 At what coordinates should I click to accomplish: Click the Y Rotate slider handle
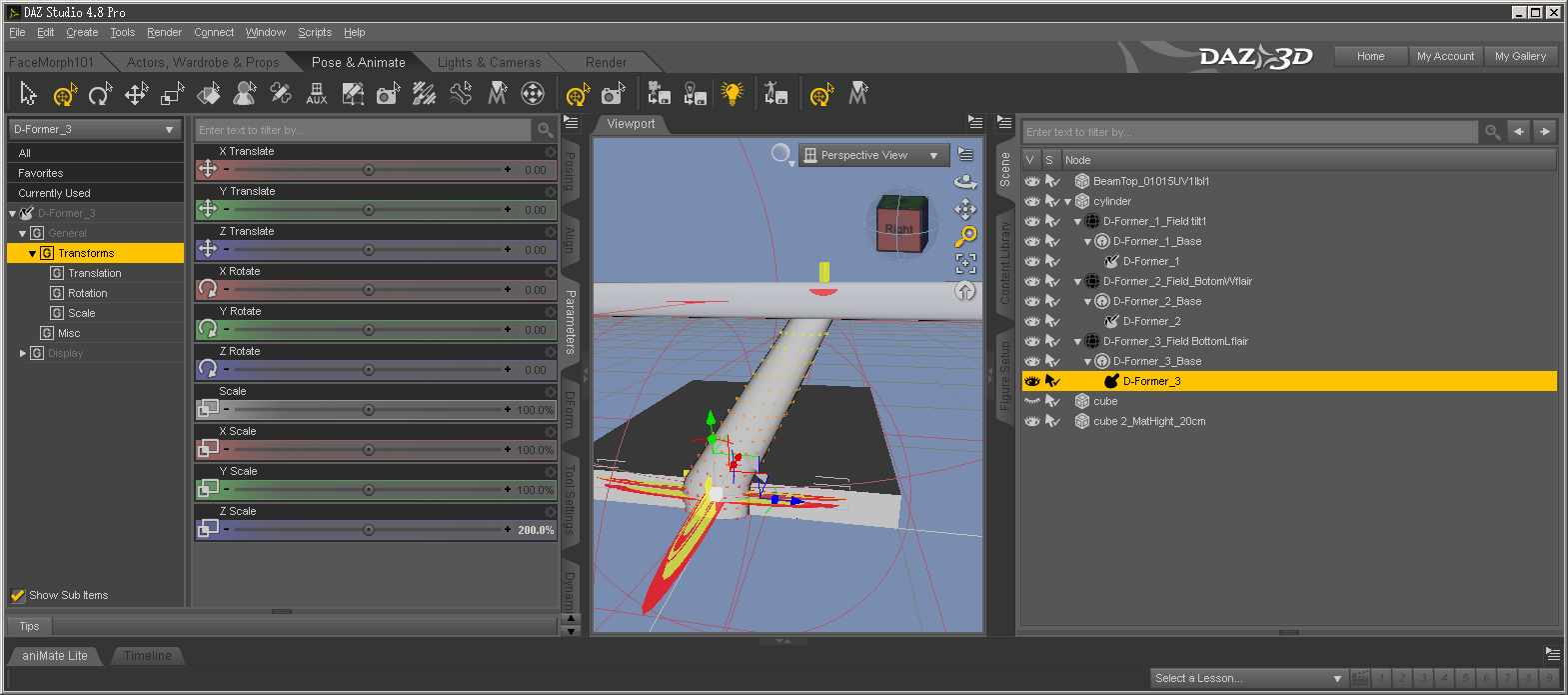click(369, 330)
